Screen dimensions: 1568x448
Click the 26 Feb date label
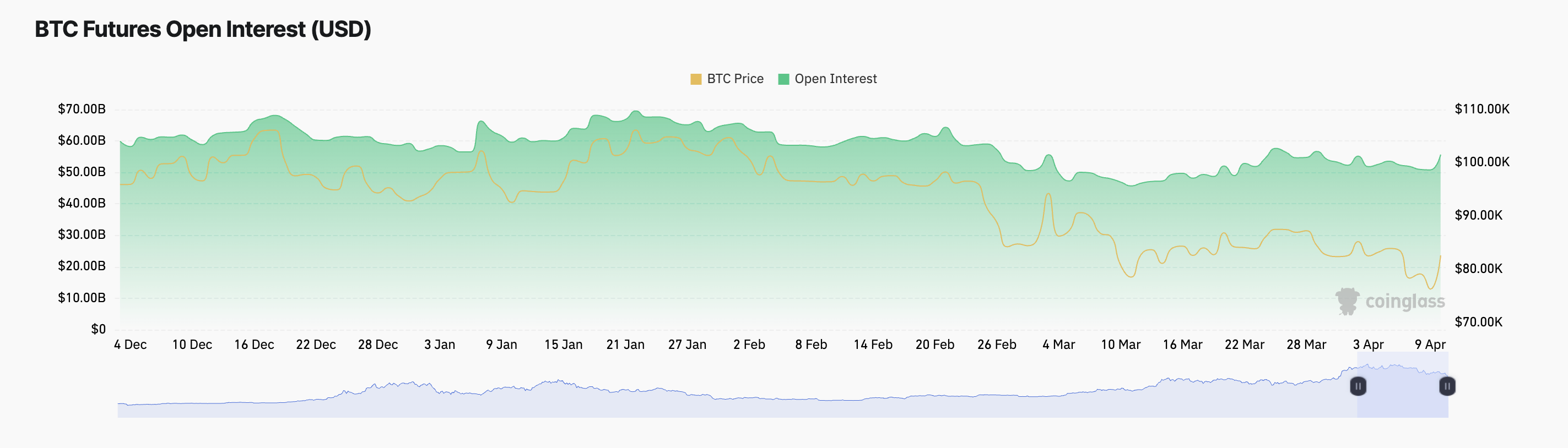(997, 345)
